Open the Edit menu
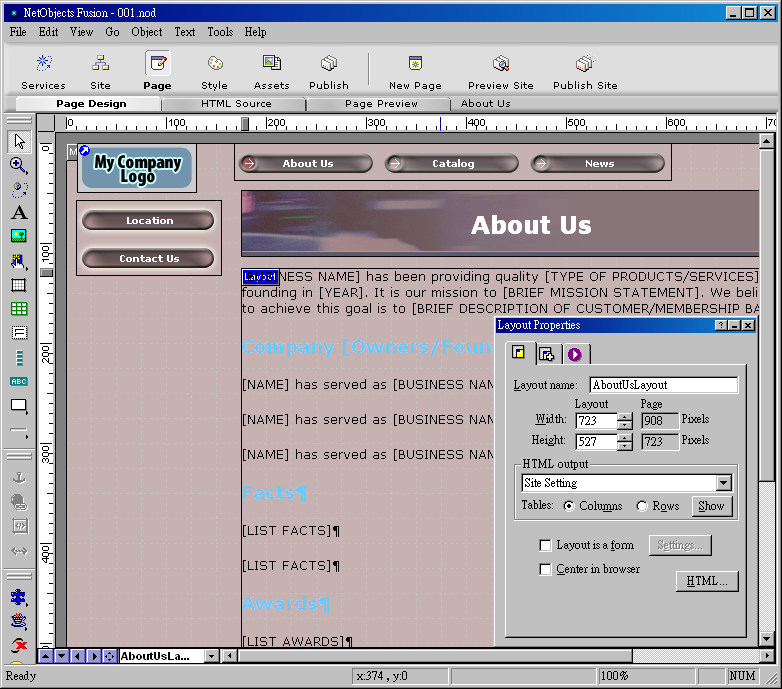The width and height of the screenshot is (782, 689). click(x=48, y=32)
